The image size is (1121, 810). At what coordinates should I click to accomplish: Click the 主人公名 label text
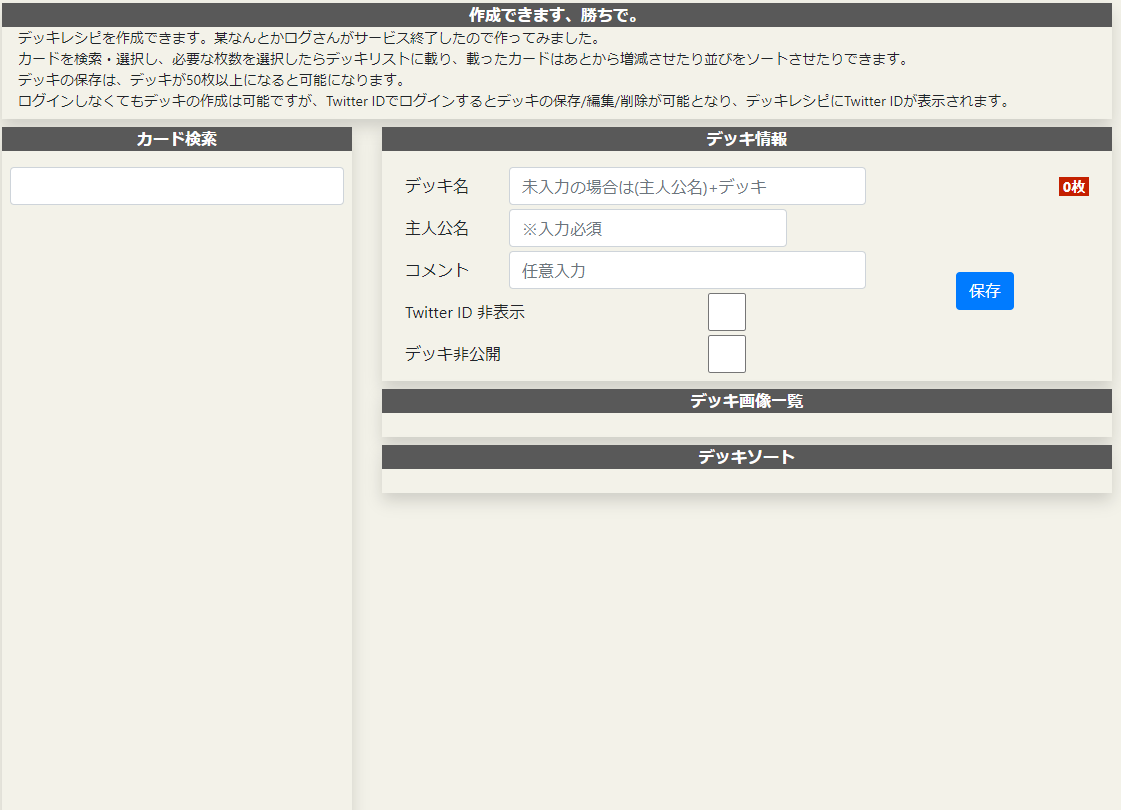click(x=436, y=228)
